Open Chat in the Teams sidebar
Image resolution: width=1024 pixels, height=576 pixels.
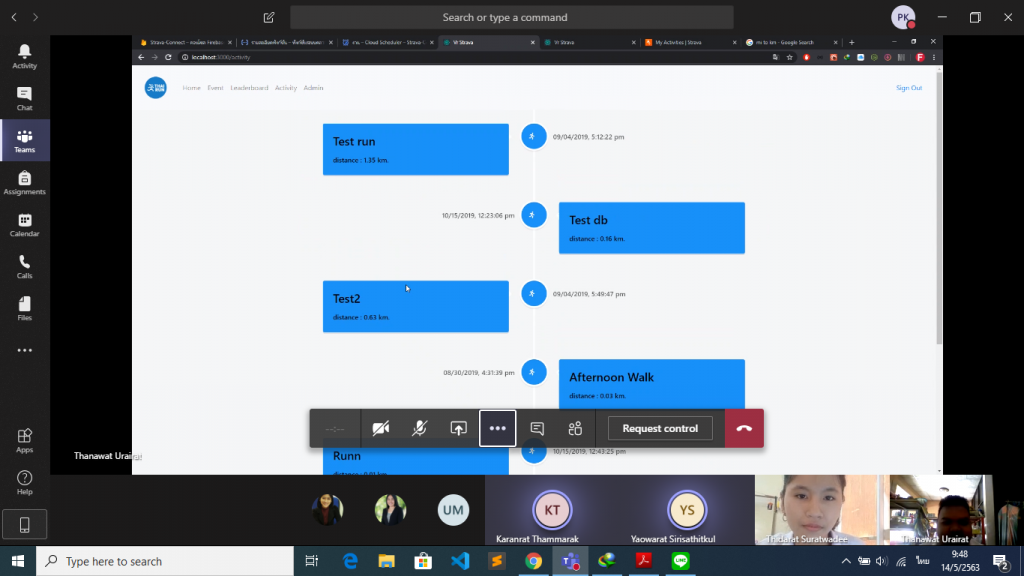coord(24,98)
